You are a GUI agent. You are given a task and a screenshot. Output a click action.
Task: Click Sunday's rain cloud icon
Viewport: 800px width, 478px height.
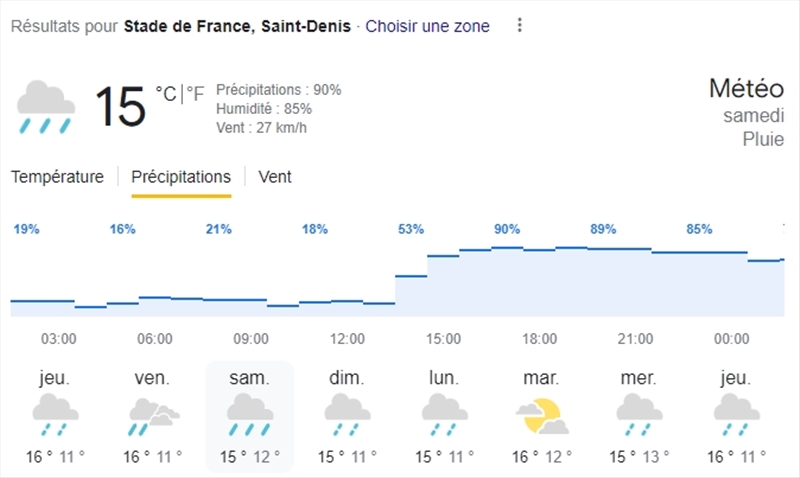coord(346,415)
